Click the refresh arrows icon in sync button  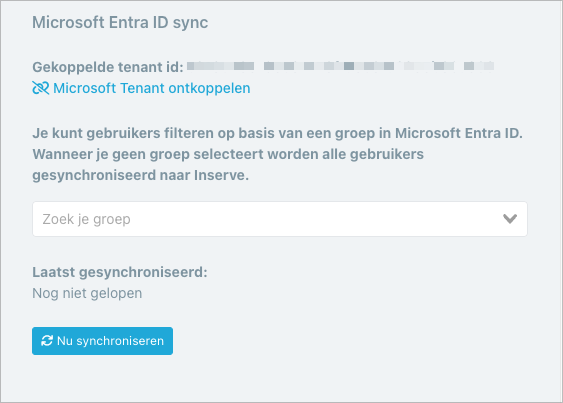pos(47,341)
